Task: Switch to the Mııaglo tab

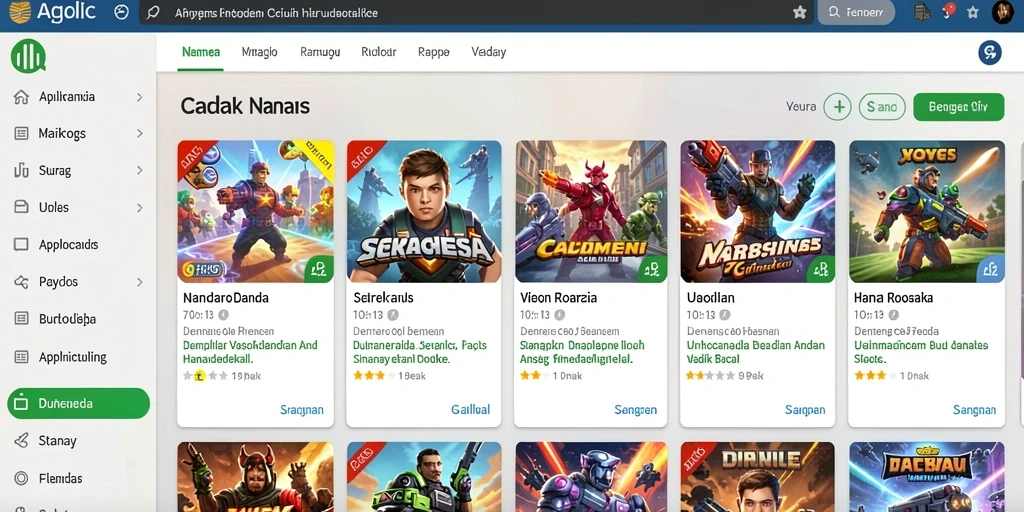Action: tap(259, 52)
